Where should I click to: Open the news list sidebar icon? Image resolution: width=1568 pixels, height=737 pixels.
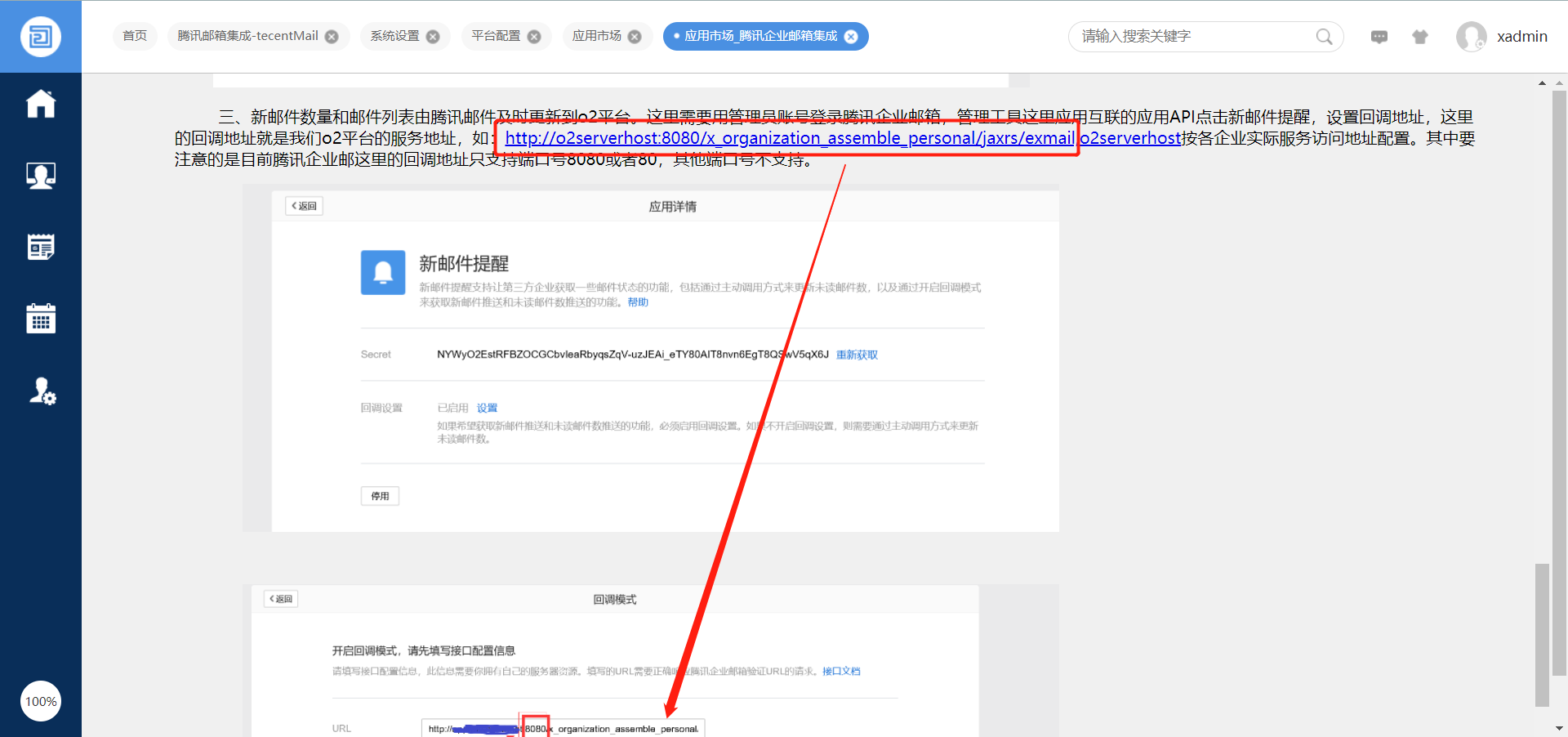click(x=41, y=247)
